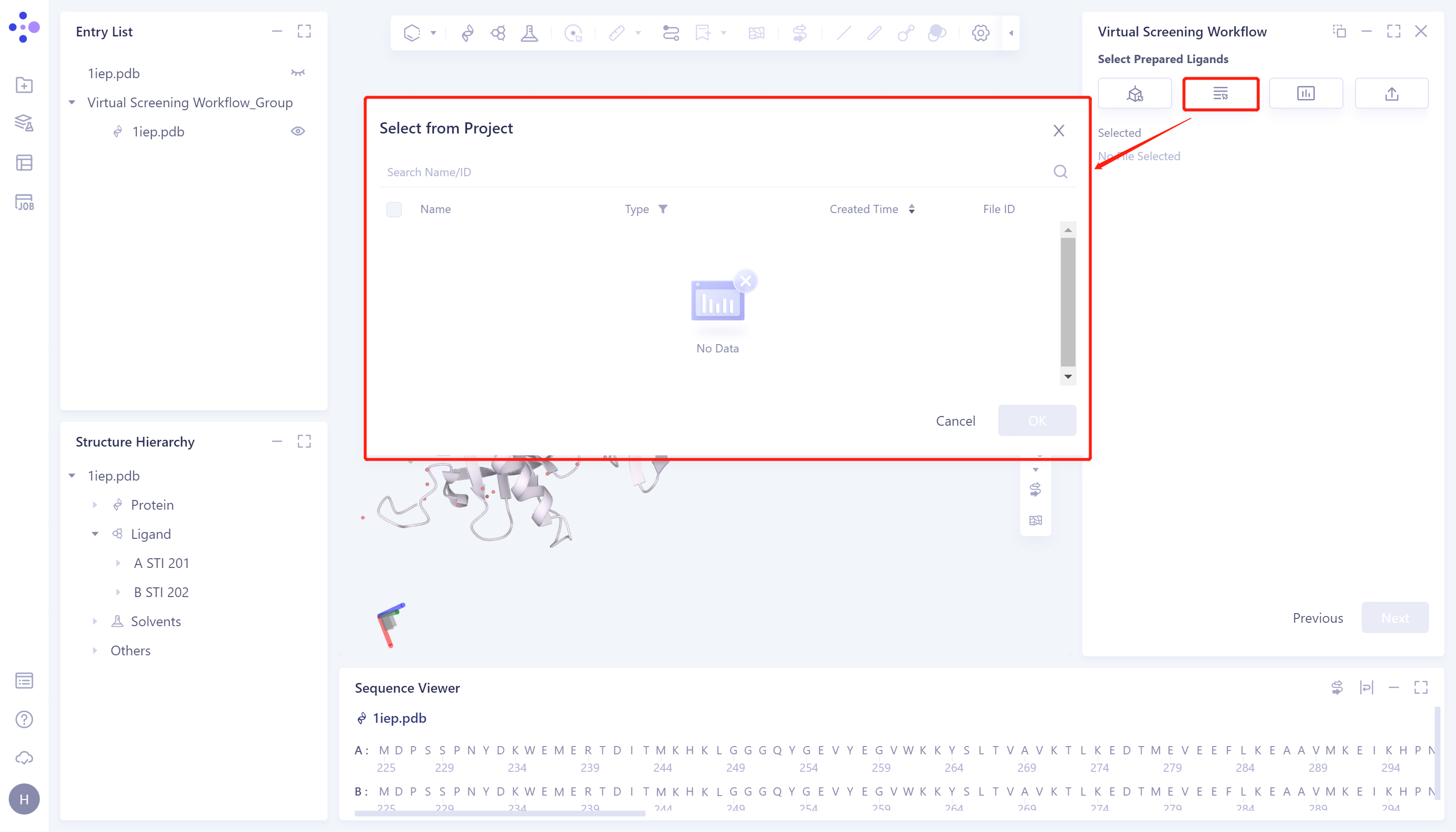1456x832 pixels.
Task: Open the DNA/biomolecule tool in toolbar
Action: tap(467, 33)
